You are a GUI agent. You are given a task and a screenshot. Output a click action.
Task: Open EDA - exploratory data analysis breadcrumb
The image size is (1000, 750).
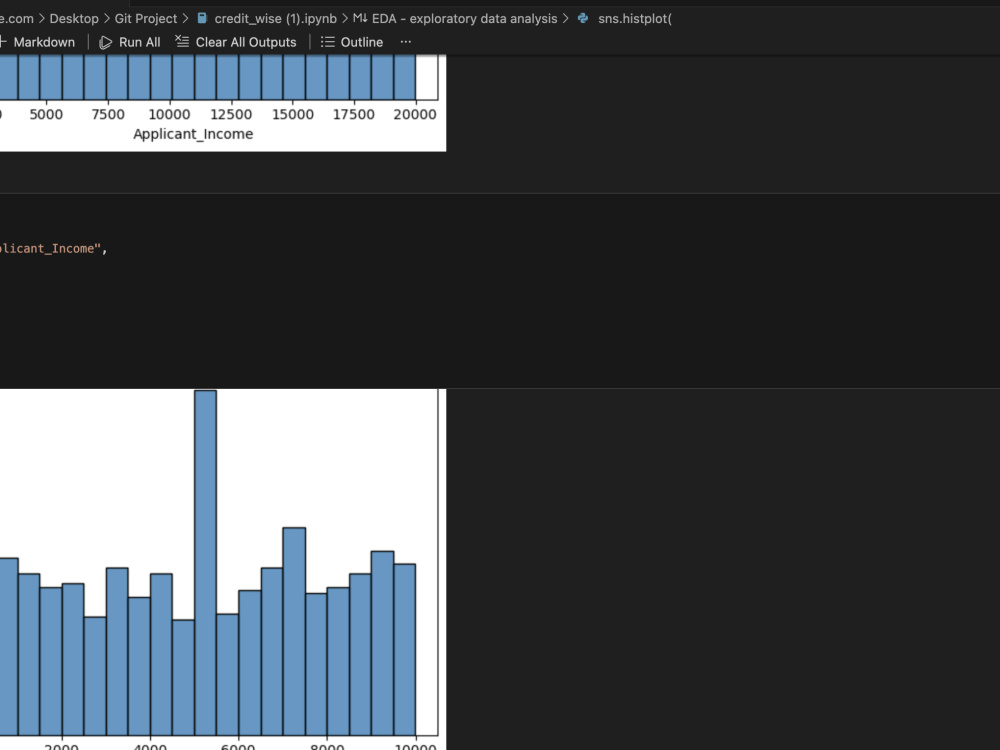[x=464, y=18]
